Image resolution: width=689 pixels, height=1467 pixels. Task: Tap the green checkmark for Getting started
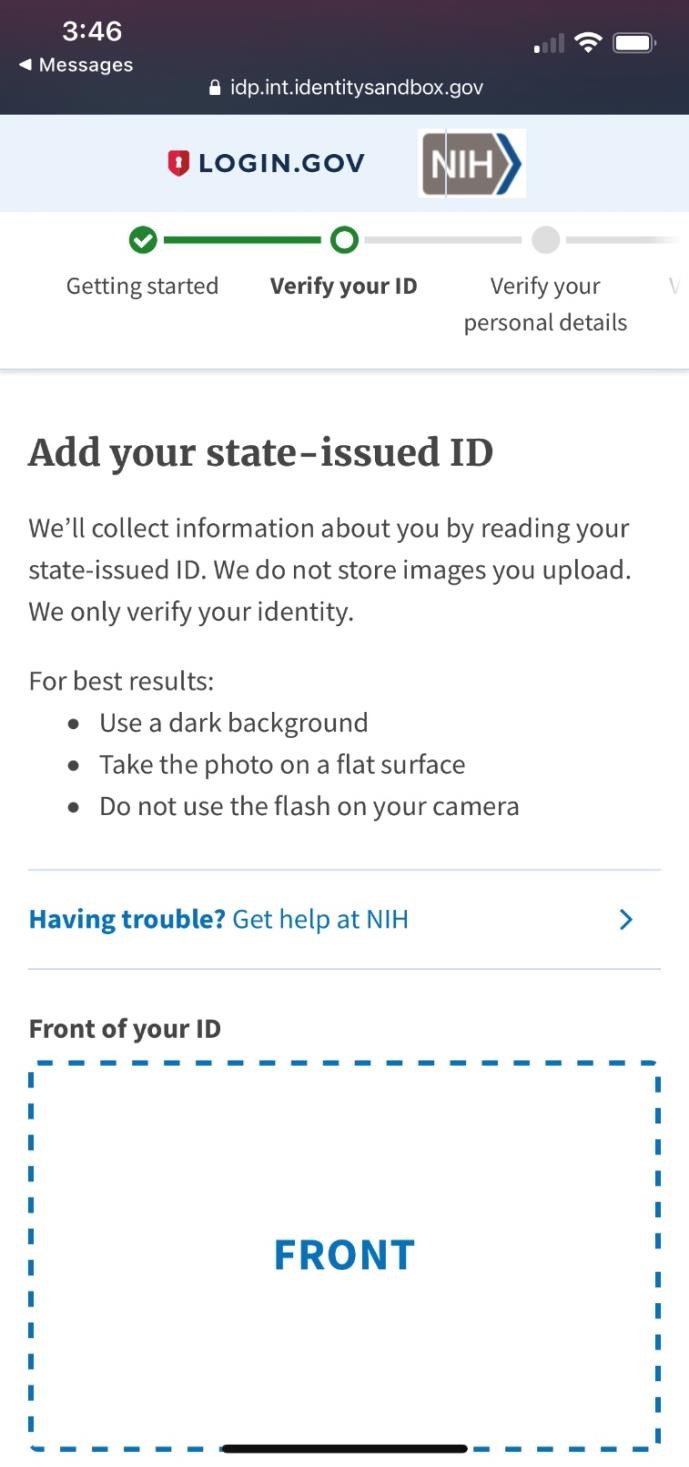(141, 240)
